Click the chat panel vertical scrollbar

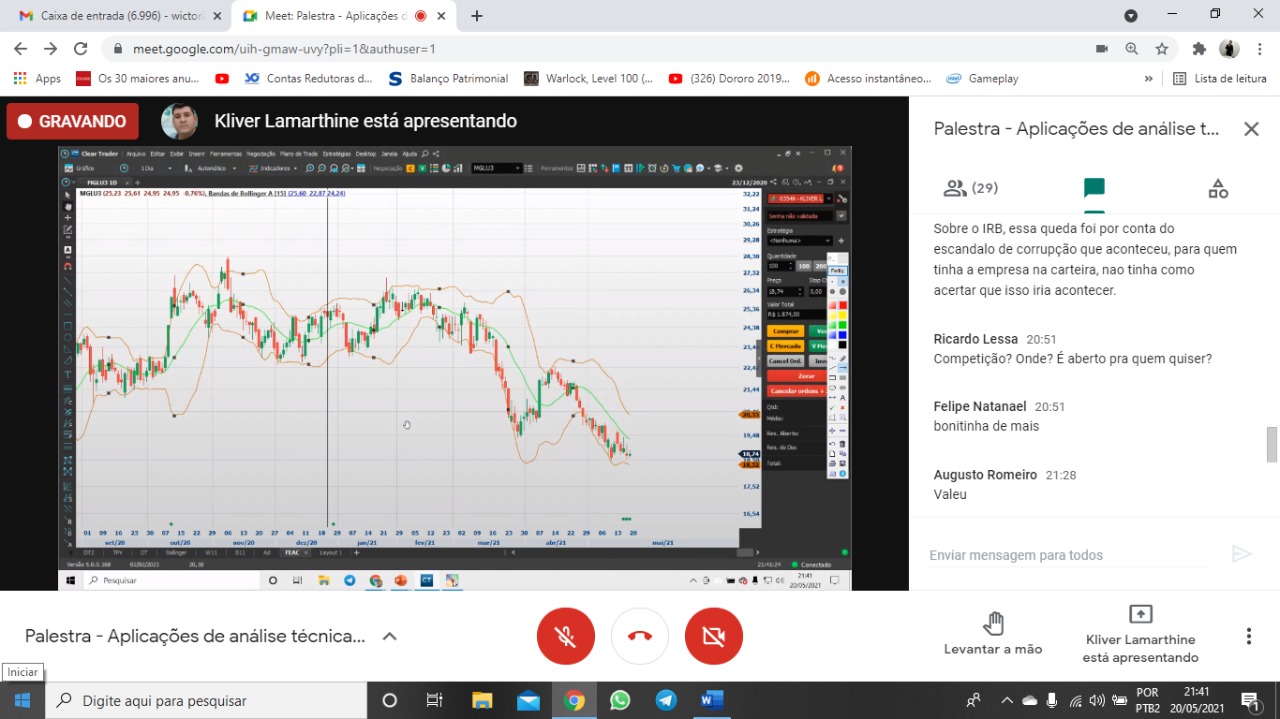[x=1272, y=444]
